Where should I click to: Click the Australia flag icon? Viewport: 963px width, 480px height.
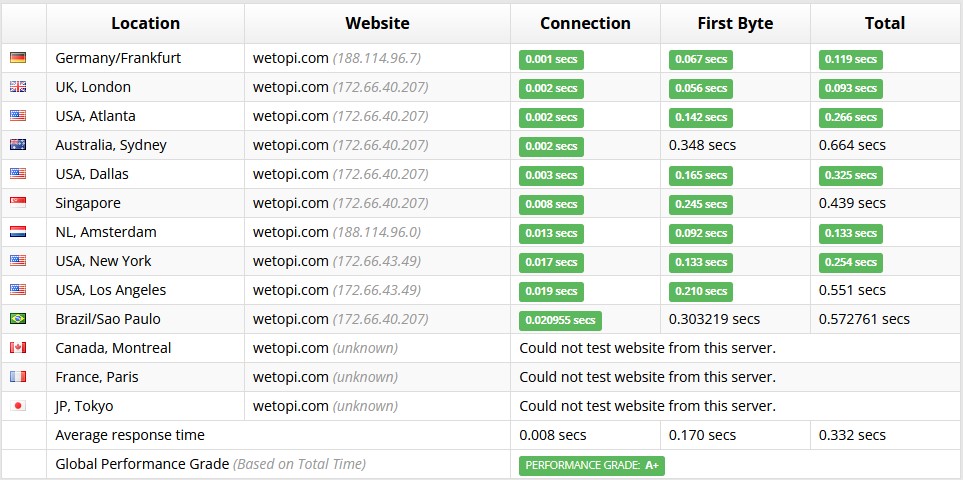pyautogui.click(x=18, y=145)
